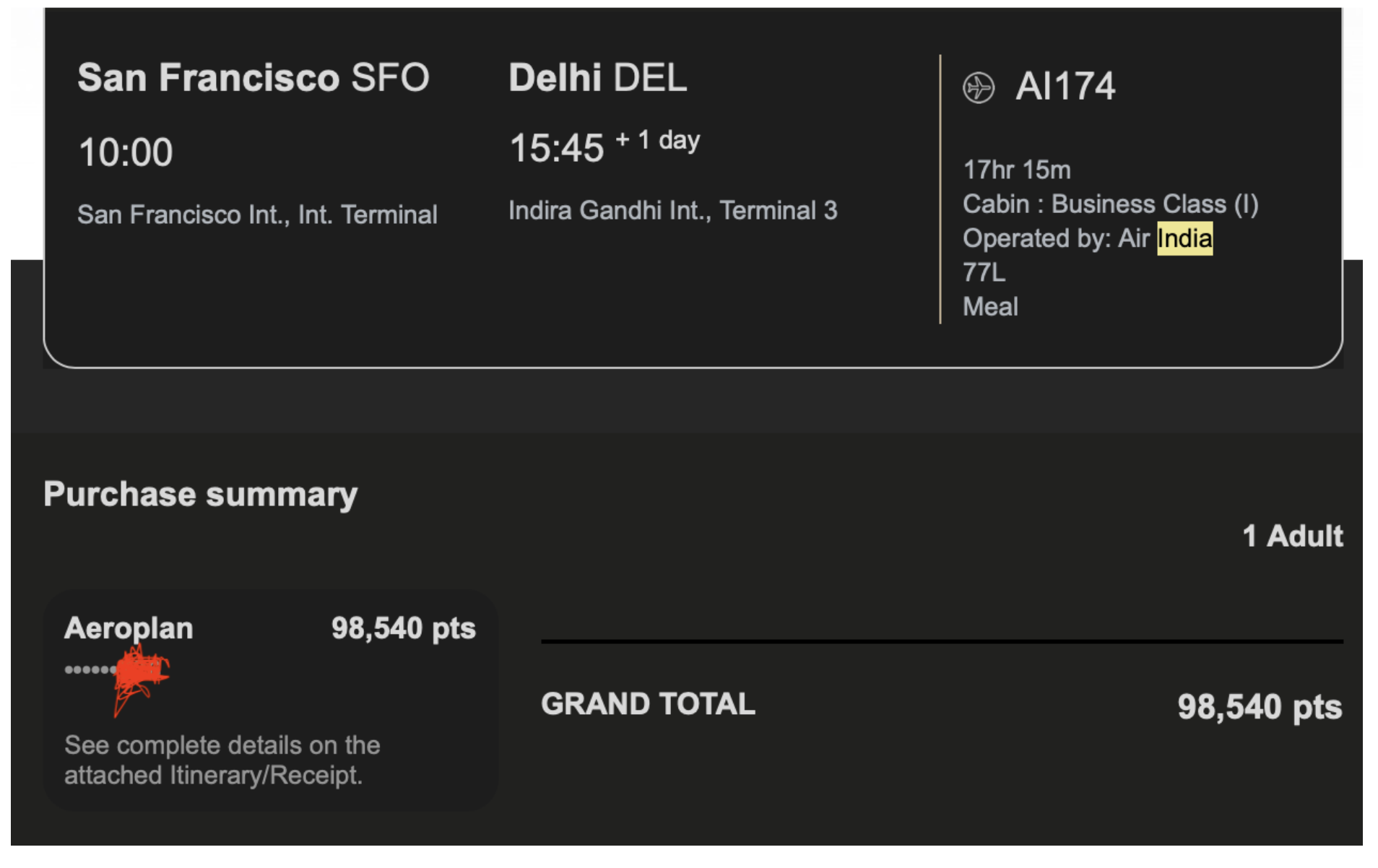Click the Aeroplan payment label
Image resolution: width=1378 pixels, height=868 pixels.
tap(129, 628)
